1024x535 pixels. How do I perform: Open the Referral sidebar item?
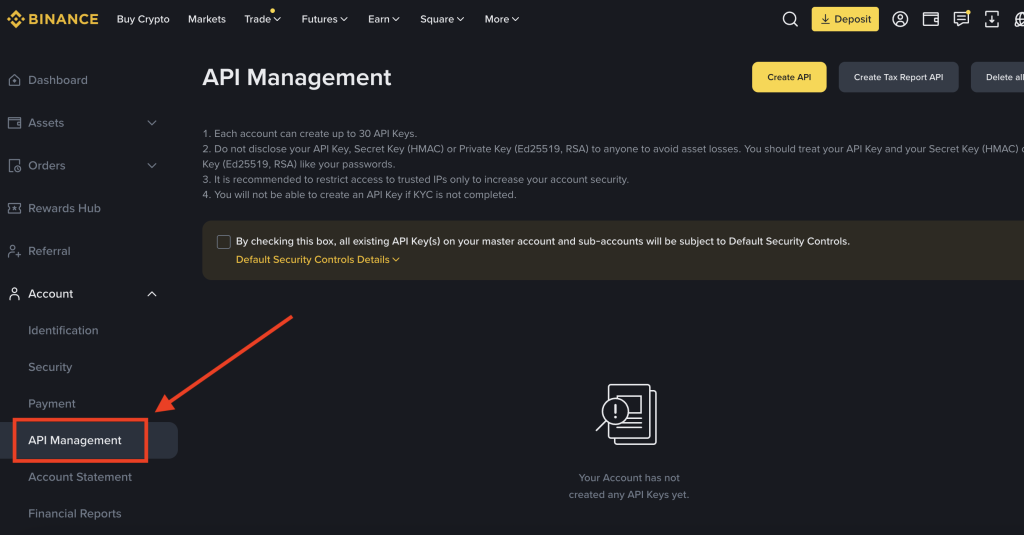tap(49, 251)
